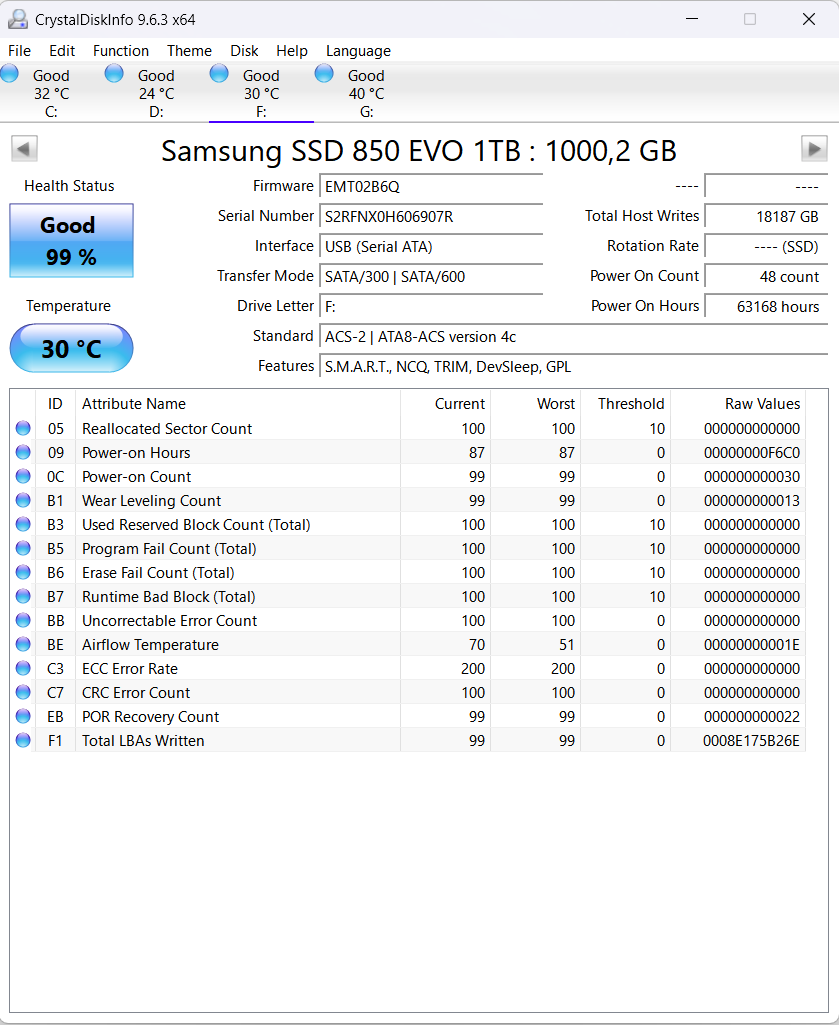Open the Function menu
Viewport: 839px width, 1025px height.
(121, 50)
